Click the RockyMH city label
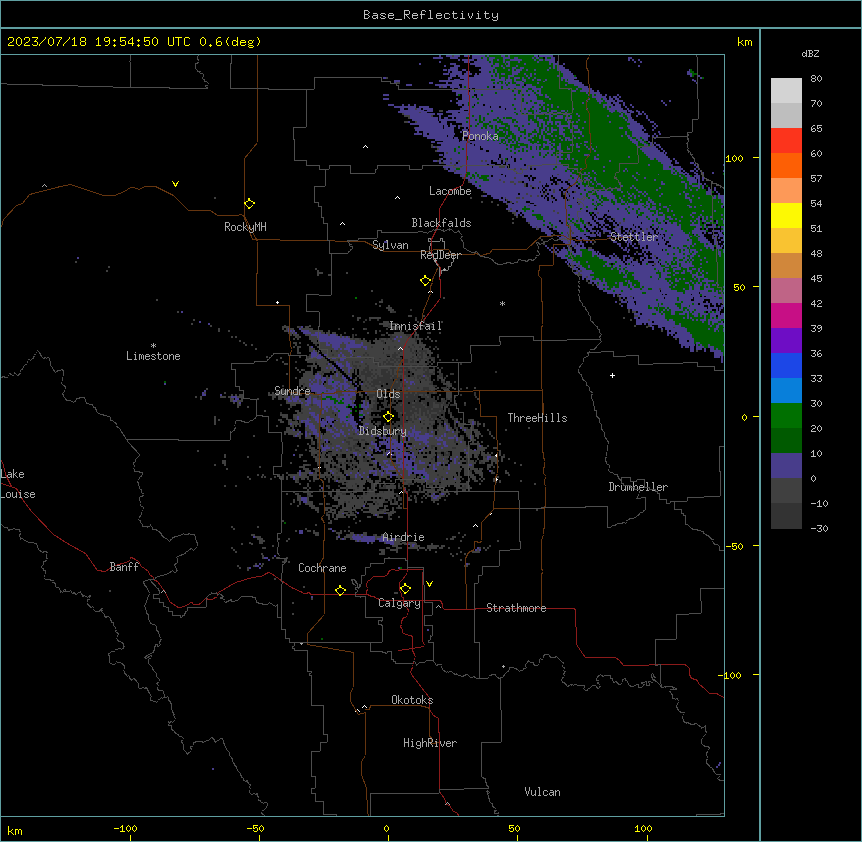Screen dimensions: 862x842 (245, 227)
